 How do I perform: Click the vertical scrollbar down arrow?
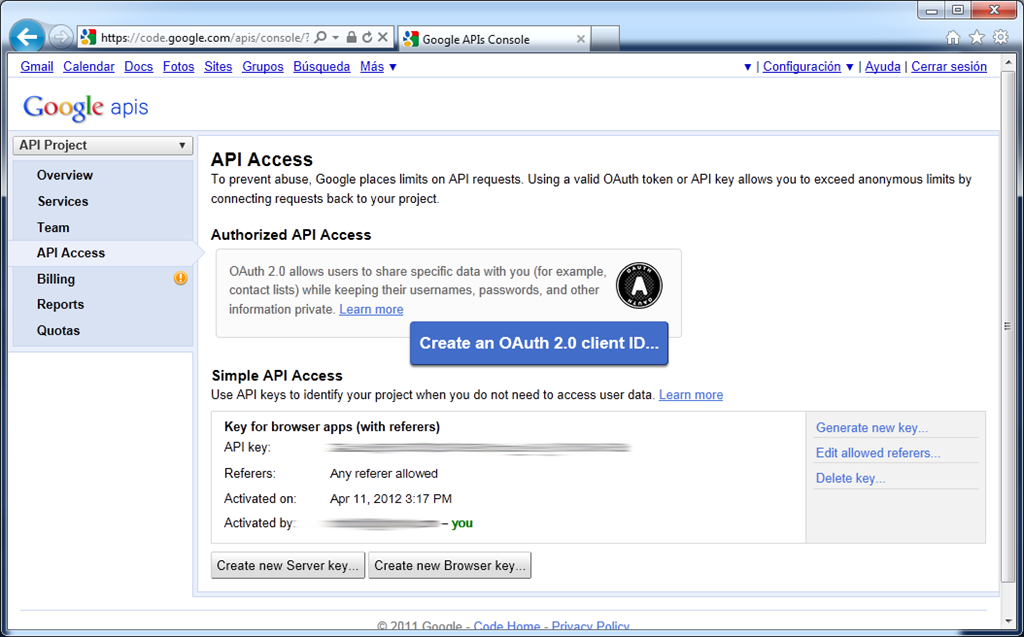coord(1006,621)
